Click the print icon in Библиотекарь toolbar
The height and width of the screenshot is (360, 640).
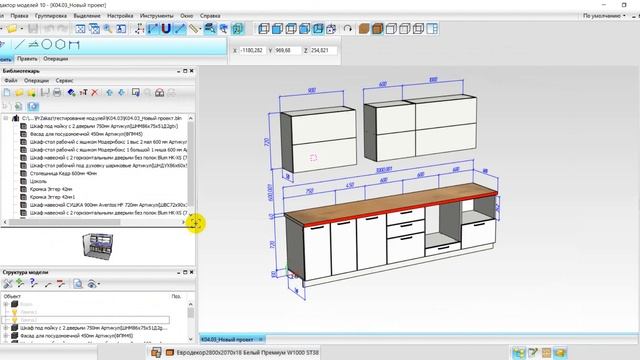57,93
